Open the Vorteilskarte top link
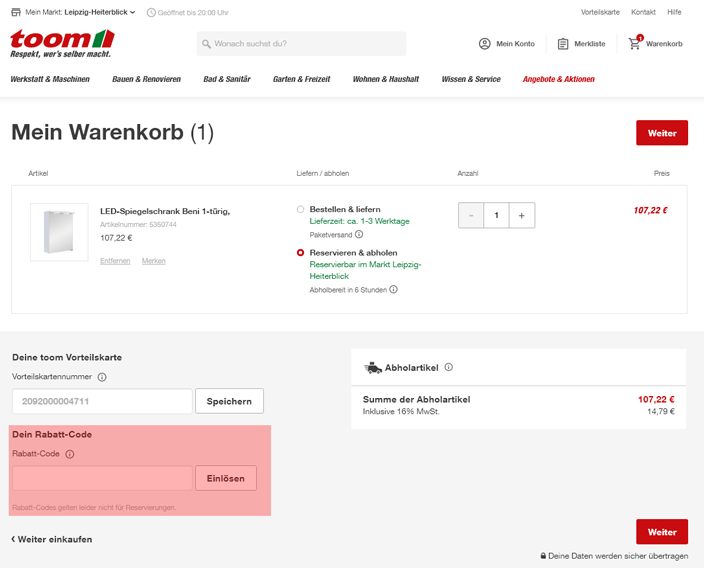 coord(600,12)
